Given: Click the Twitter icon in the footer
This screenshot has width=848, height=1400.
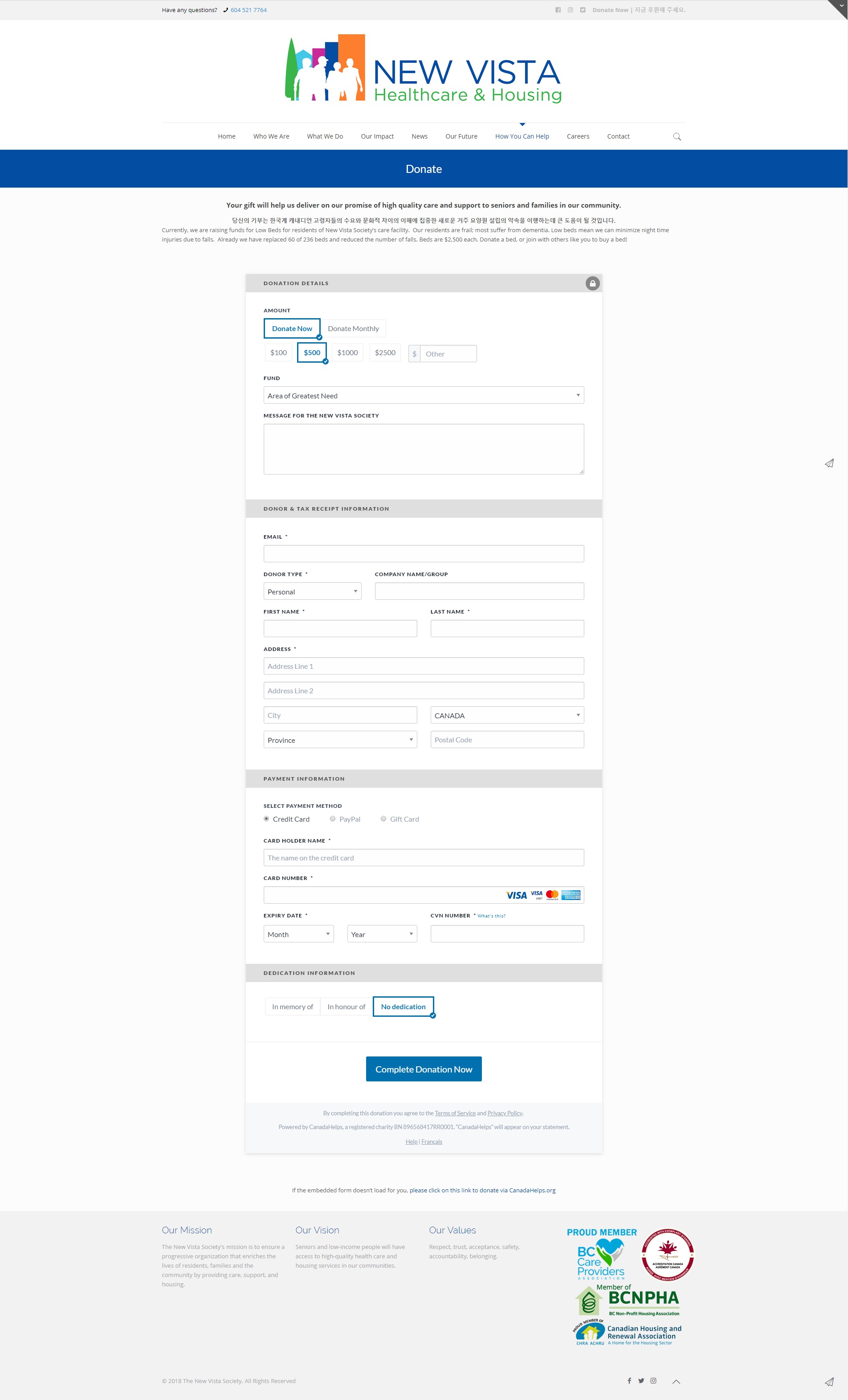Looking at the screenshot, I should coord(641,1381).
